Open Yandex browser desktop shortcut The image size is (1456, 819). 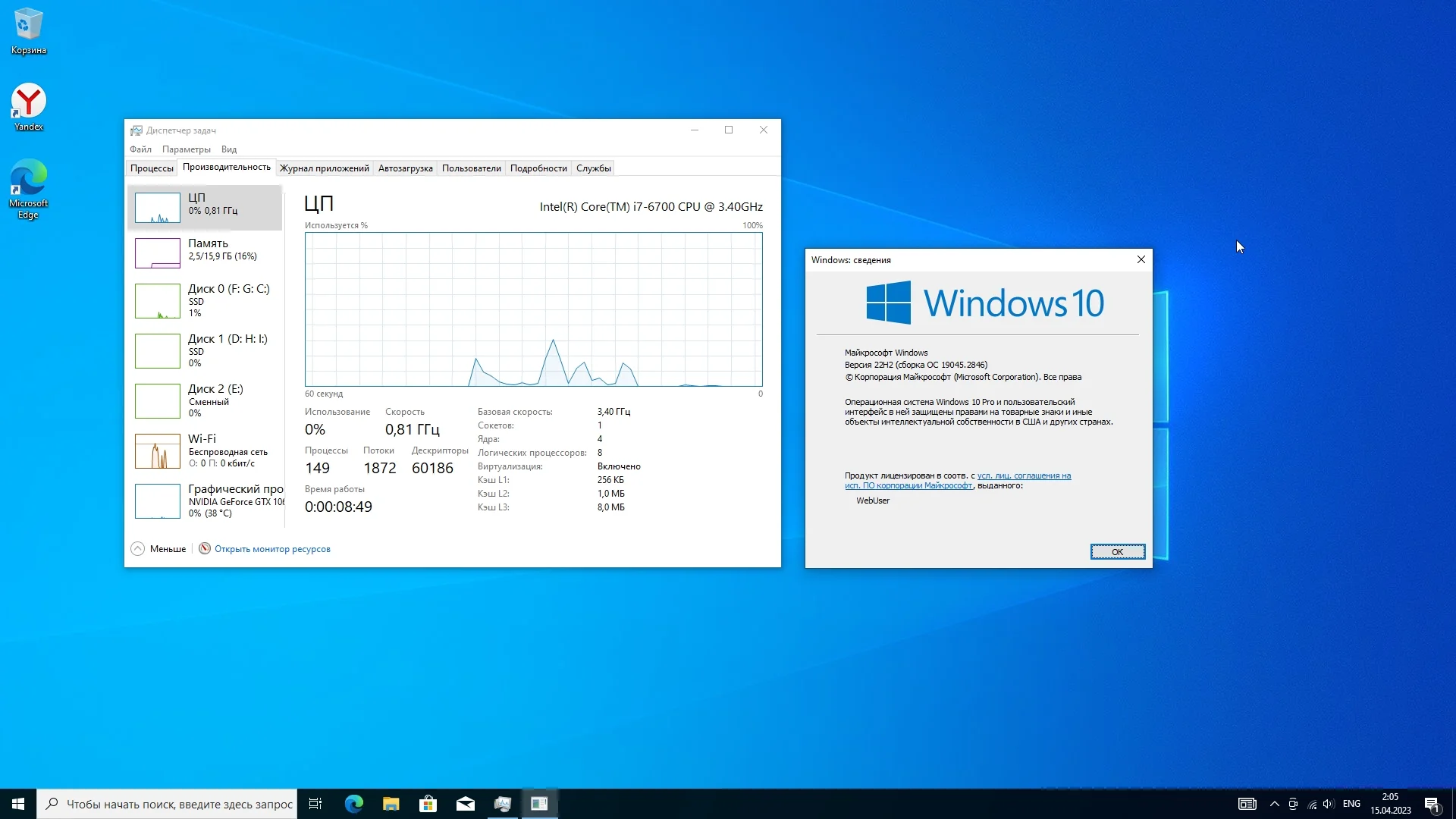coord(28,106)
